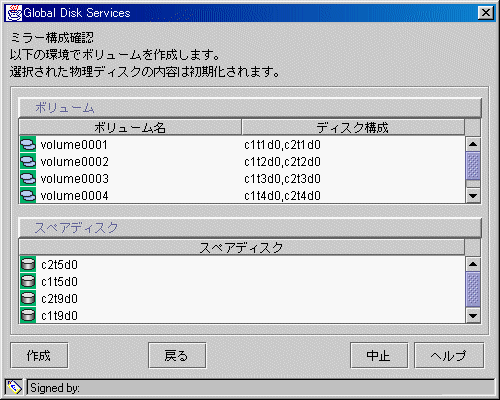Click the volume list scrollbar thumb

[473, 166]
